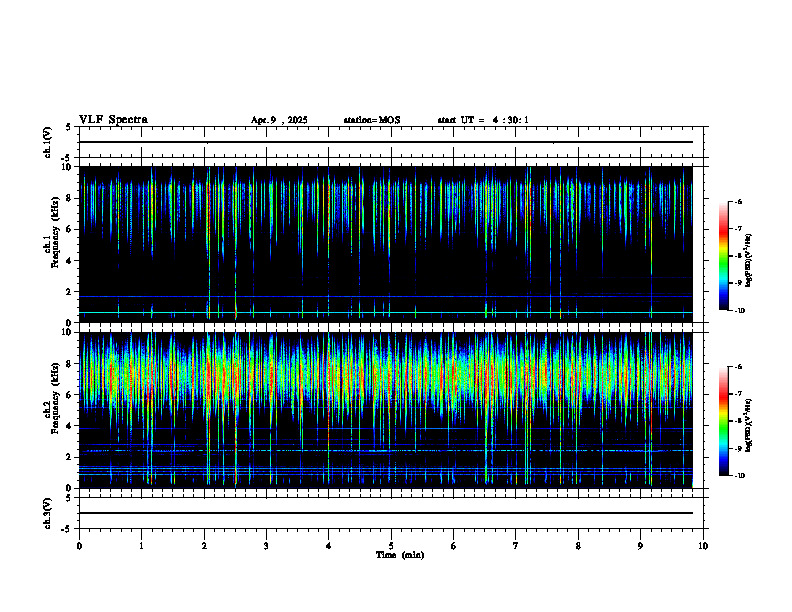
Task: Click the 'ch.1(V)' axis label at top
Action: (x=47, y=142)
